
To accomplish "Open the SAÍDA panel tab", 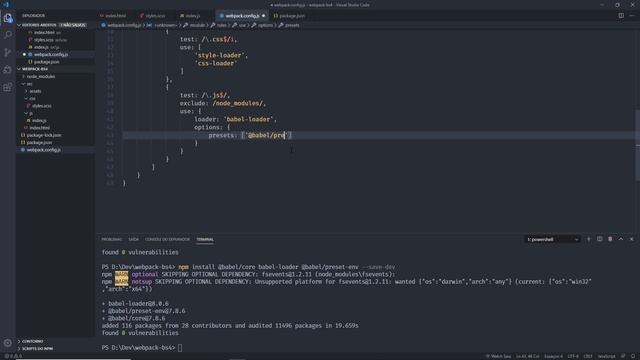I will click(x=133, y=240).
